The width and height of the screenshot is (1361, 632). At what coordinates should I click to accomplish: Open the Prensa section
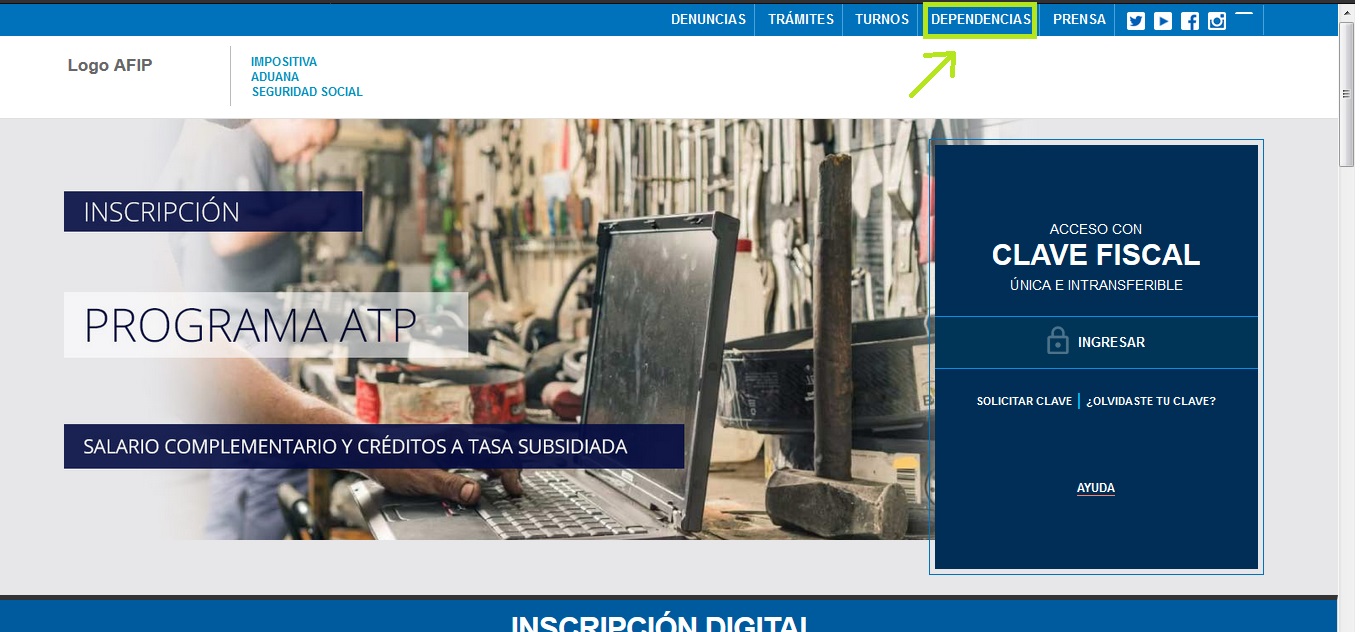(x=1079, y=20)
